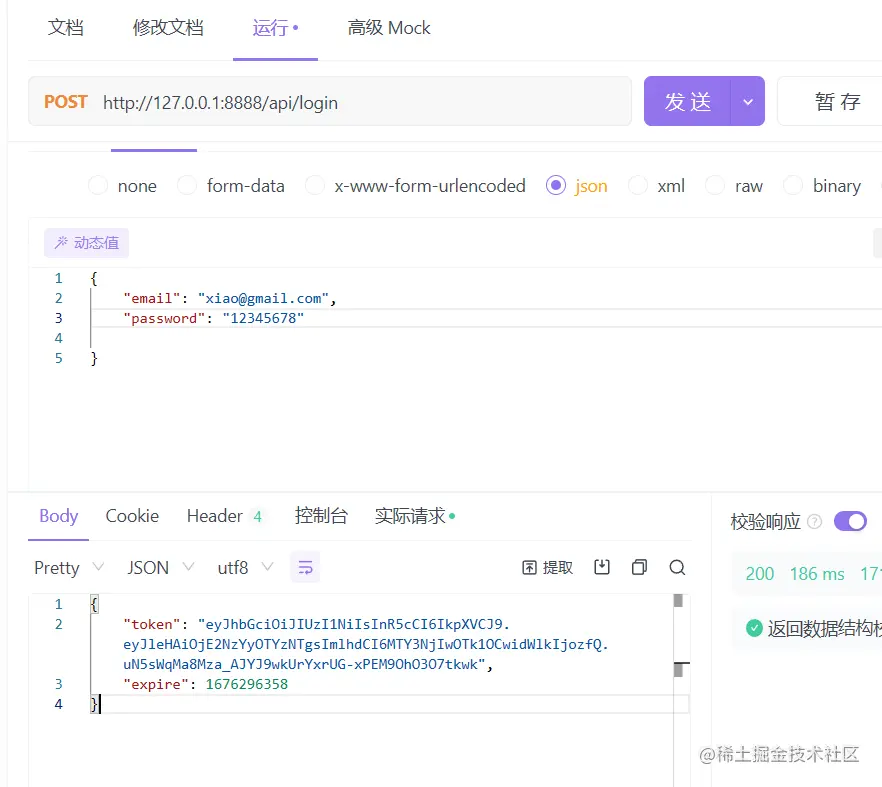
Task: Click the expire value 1676296358
Action: click(x=246, y=684)
